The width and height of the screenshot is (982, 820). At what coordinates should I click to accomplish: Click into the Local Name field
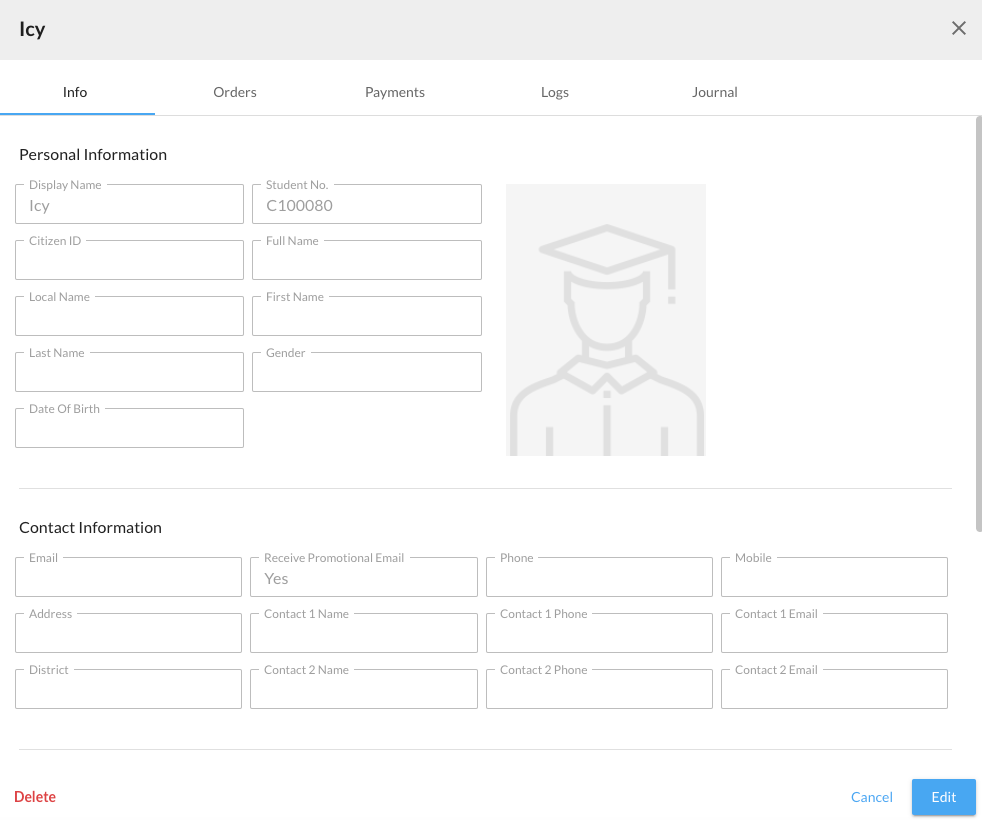[x=130, y=316]
